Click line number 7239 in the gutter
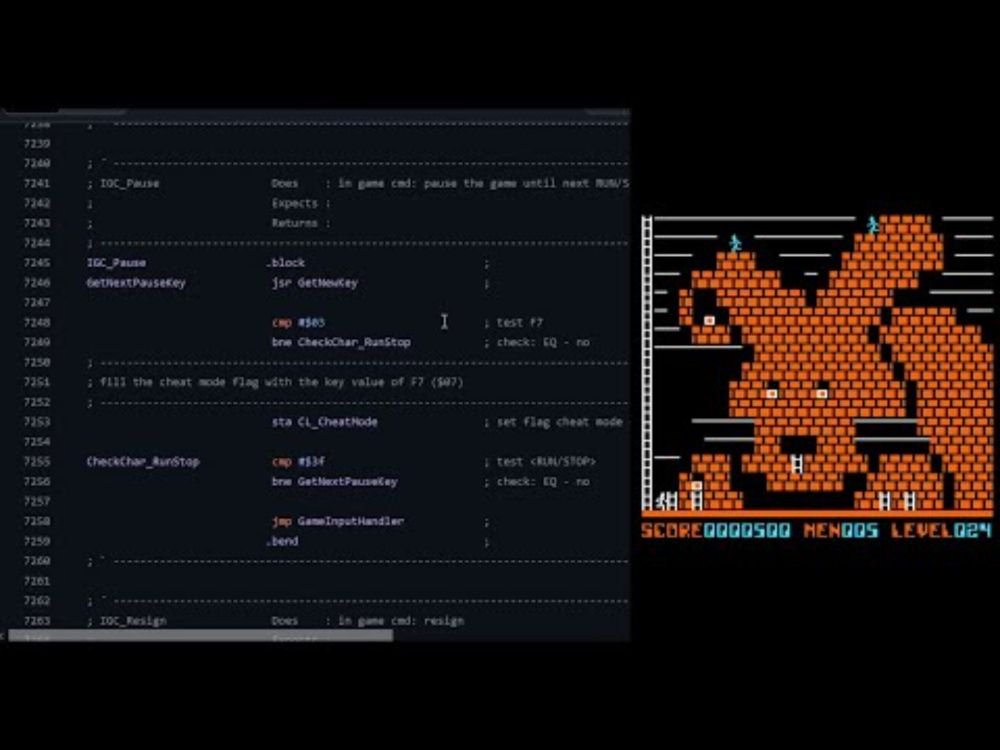Image resolution: width=1000 pixels, height=750 pixels. (x=37, y=143)
